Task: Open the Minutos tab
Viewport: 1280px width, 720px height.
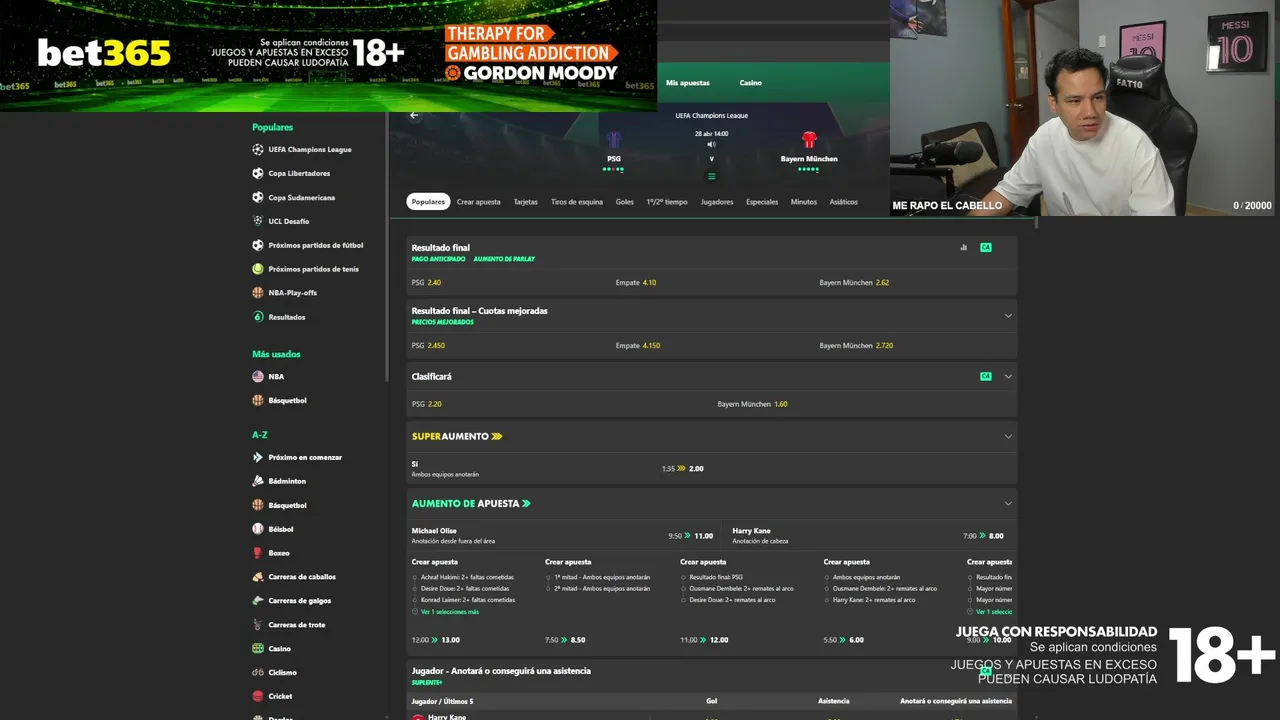Action: click(x=804, y=202)
